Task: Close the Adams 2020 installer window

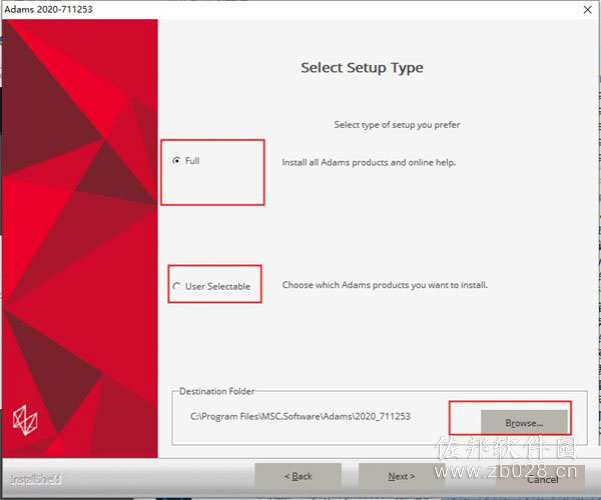Action: (x=588, y=10)
